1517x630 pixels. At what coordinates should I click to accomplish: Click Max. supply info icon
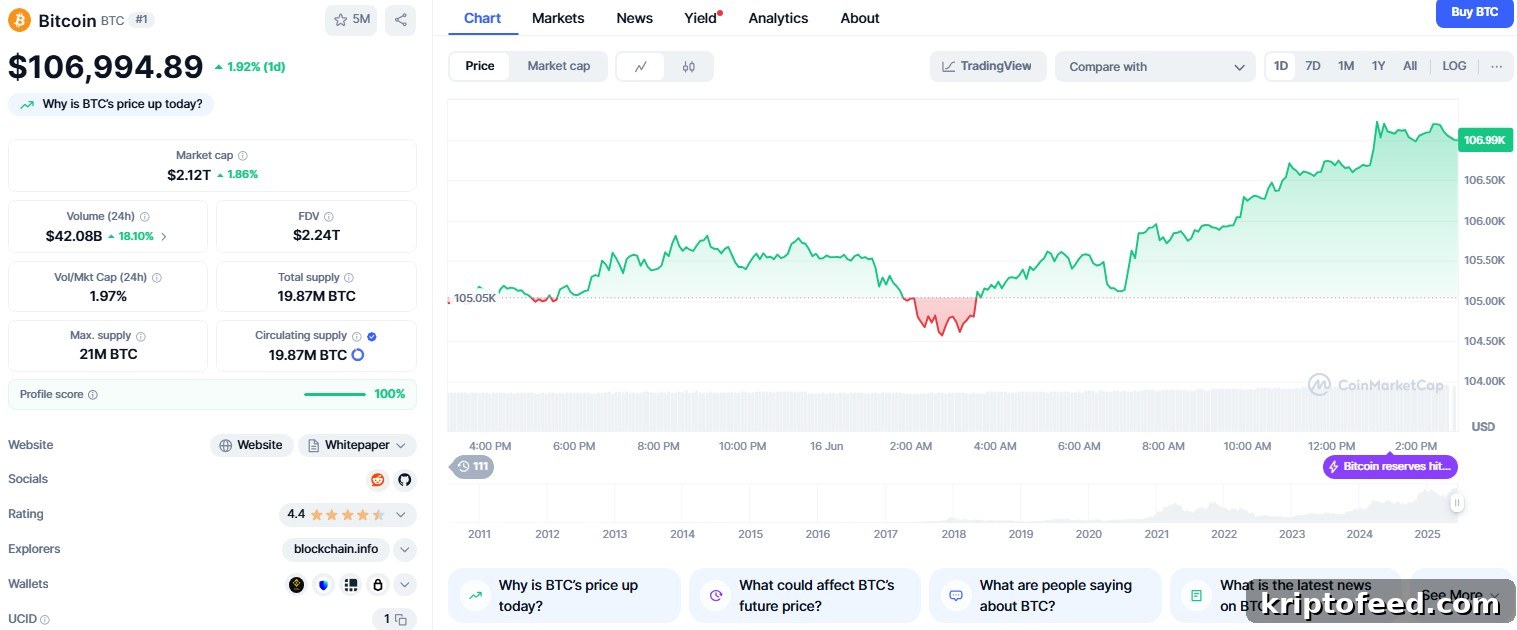point(141,337)
